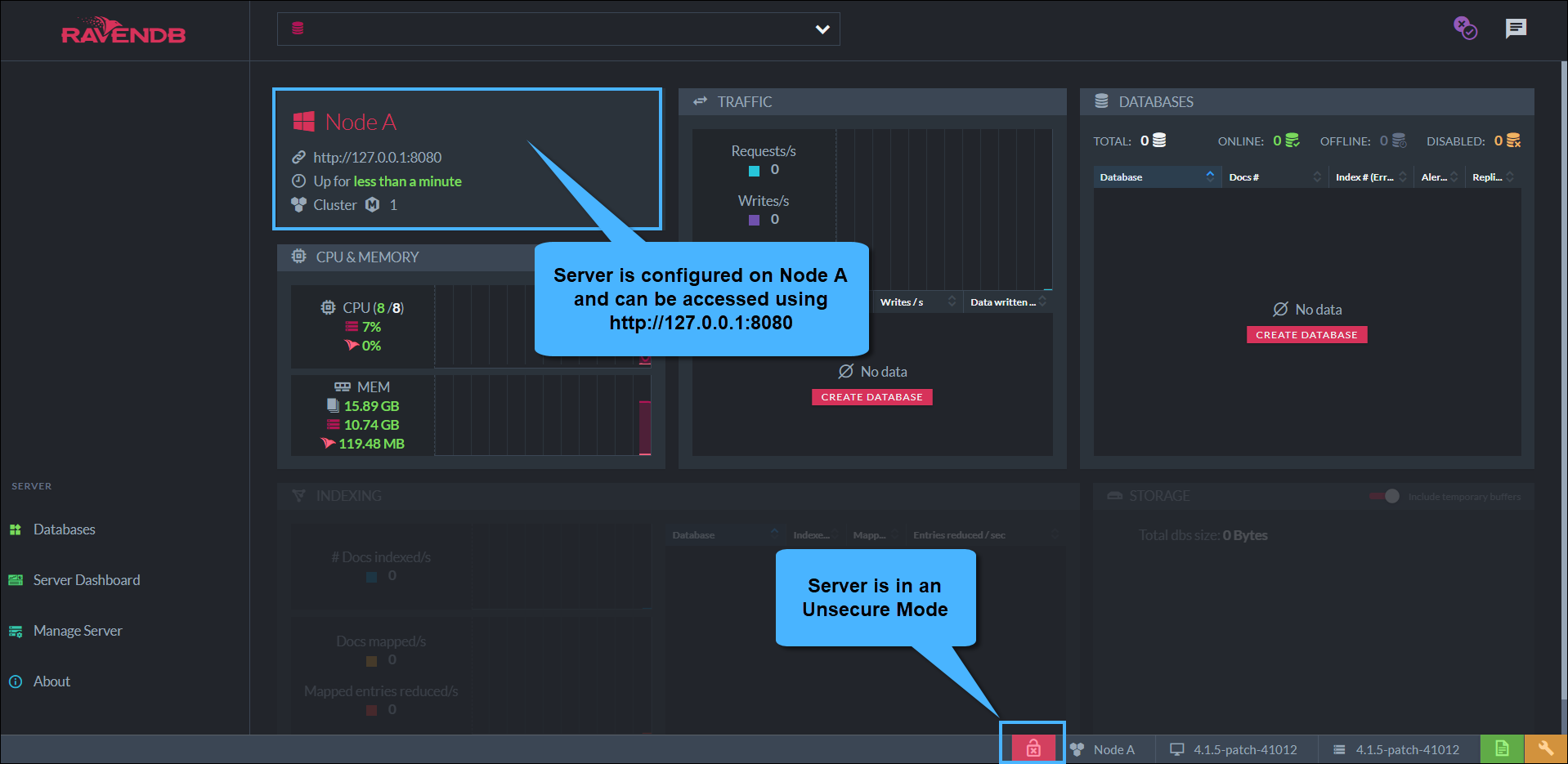Image resolution: width=1568 pixels, height=764 pixels.
Task: Click Writes/s traffic label
Action: (x=764, y=201)
